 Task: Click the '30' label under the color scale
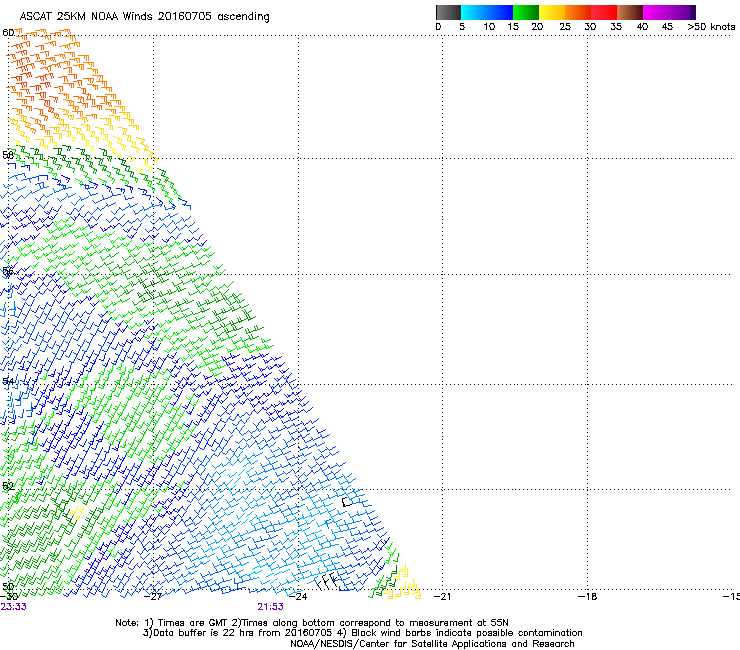coord(590,27)
